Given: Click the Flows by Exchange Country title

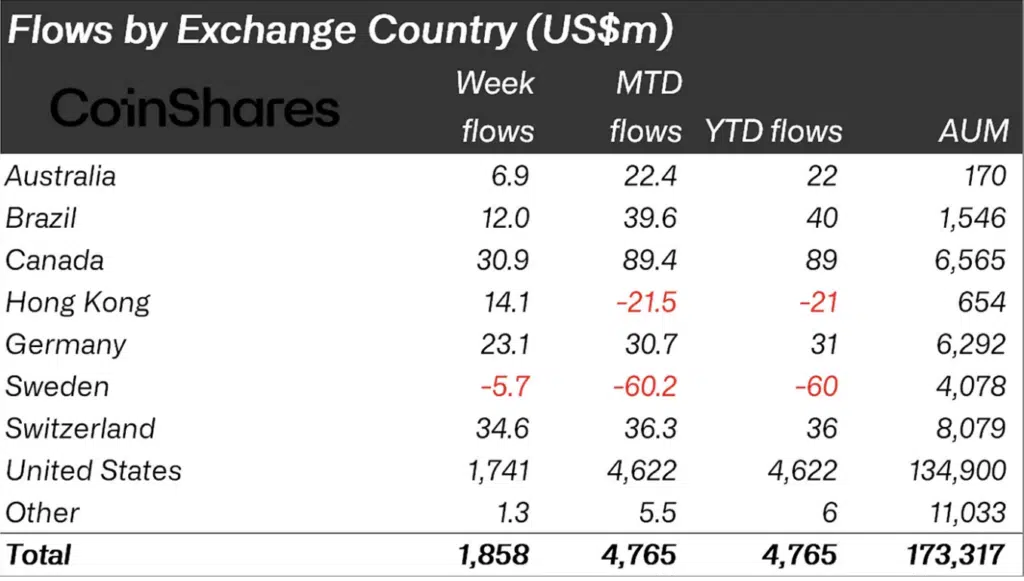Looking at the screenshot, I should pyautogui.click(x=340, y=30).
